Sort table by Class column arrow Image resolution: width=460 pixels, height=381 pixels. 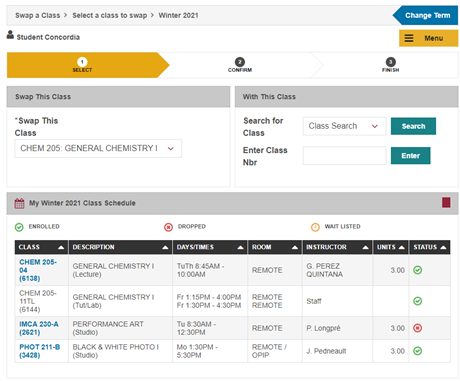61,247
